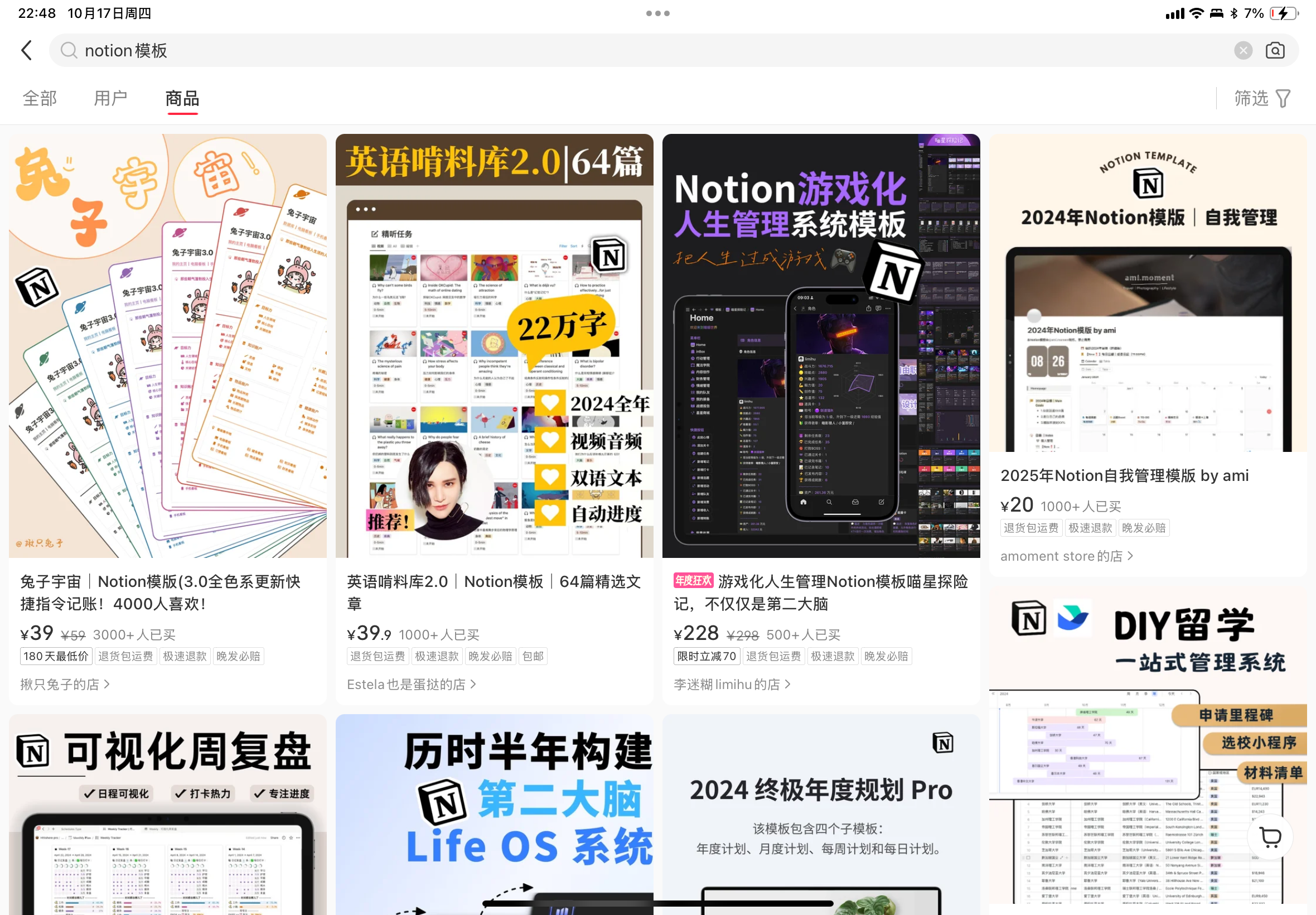The image size is (1316, 915).
Task: Open camera image search icon
Action: 1275,50
